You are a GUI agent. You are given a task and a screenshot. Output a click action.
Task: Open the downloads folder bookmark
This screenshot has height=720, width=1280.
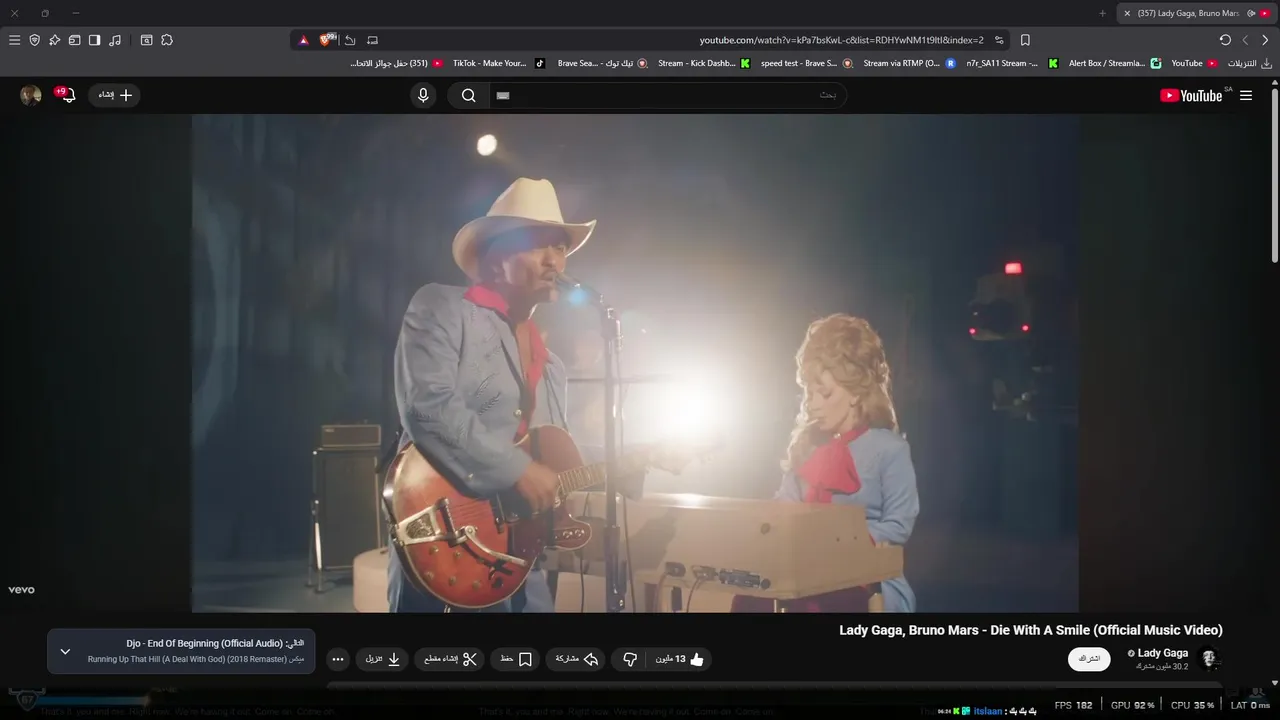pos(1249,63)
